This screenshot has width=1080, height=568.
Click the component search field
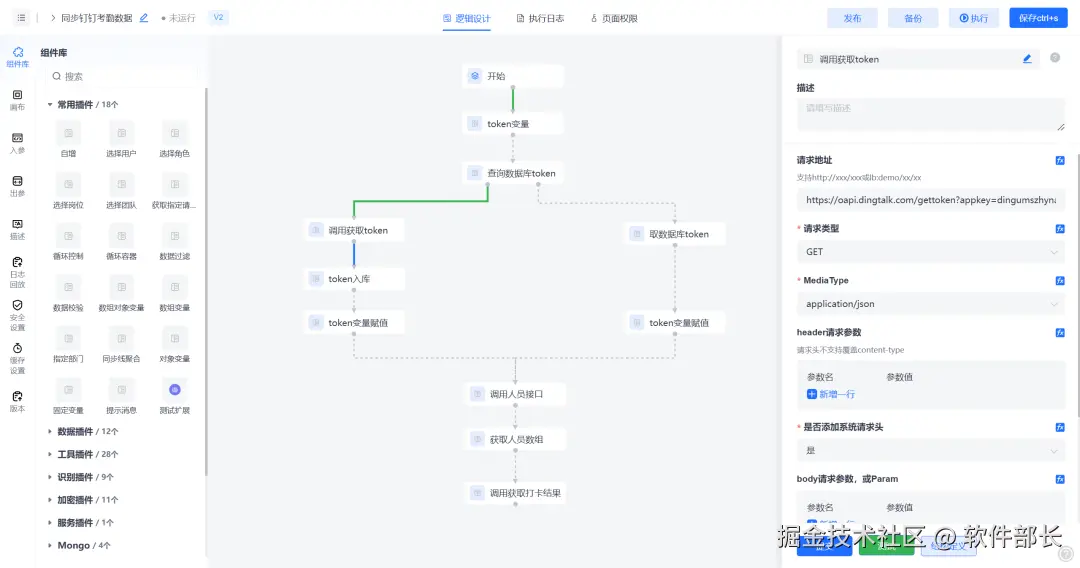pyautogui.click(x=120, y=76)
